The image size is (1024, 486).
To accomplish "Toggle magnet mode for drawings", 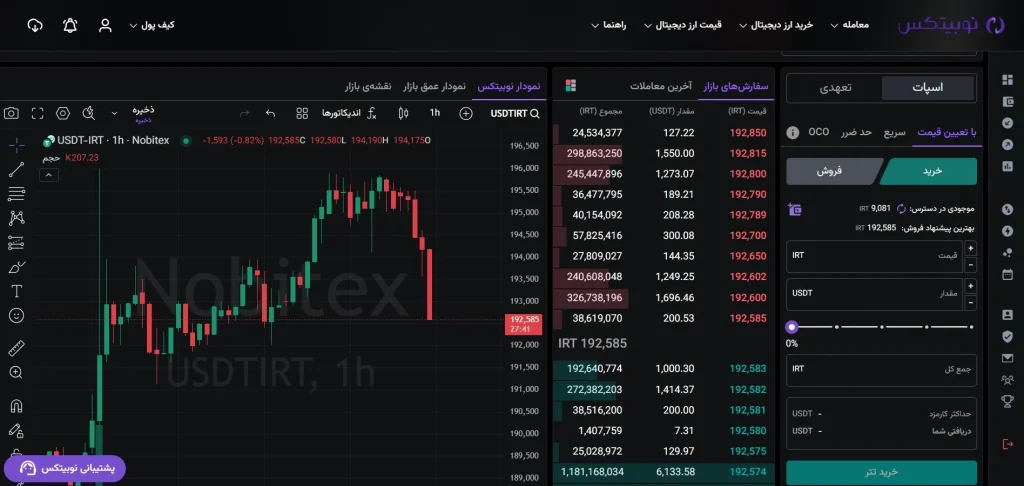I will point(16,406).
